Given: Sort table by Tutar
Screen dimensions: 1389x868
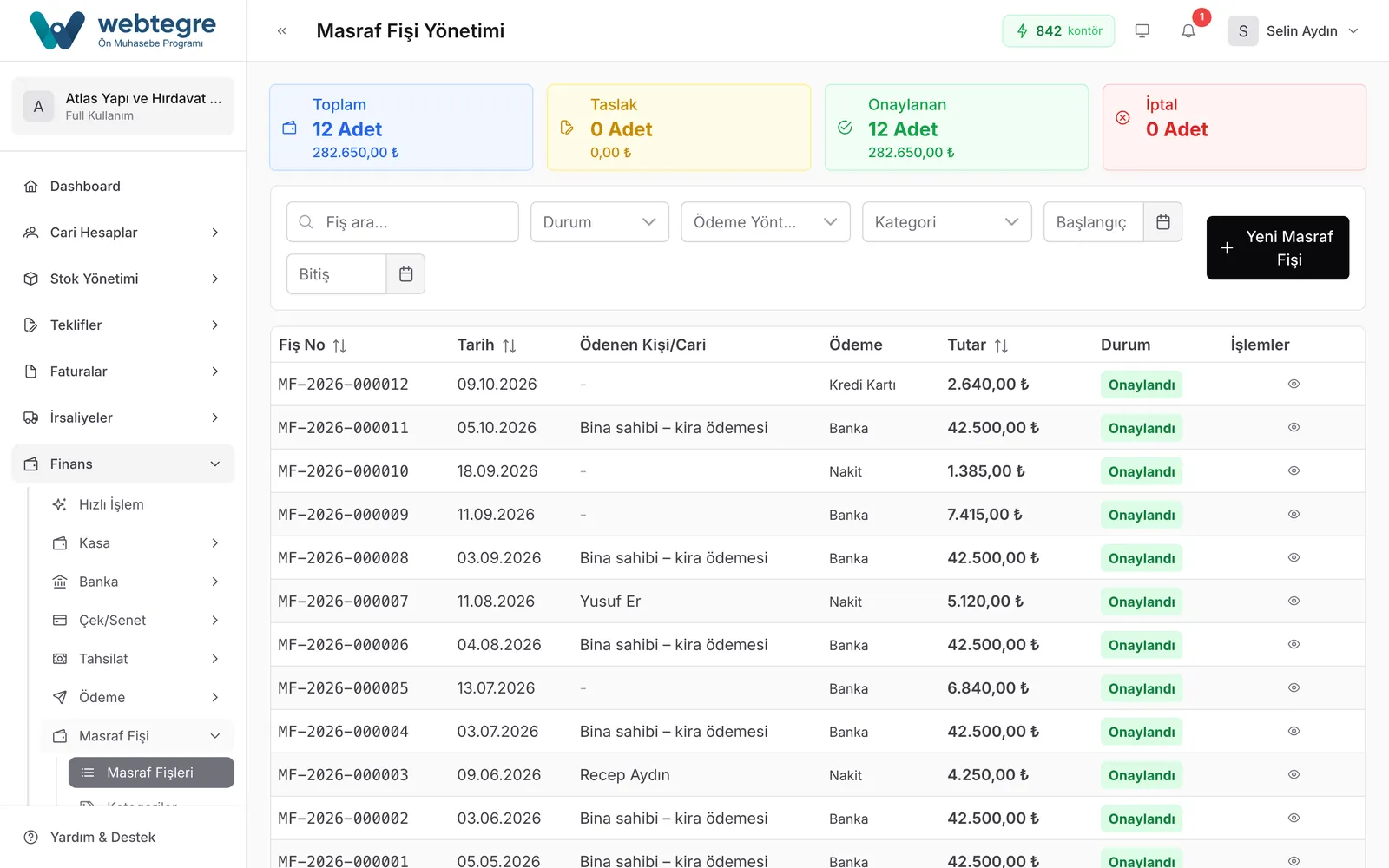Looking at the screenshot, I should coord(1001,345).
